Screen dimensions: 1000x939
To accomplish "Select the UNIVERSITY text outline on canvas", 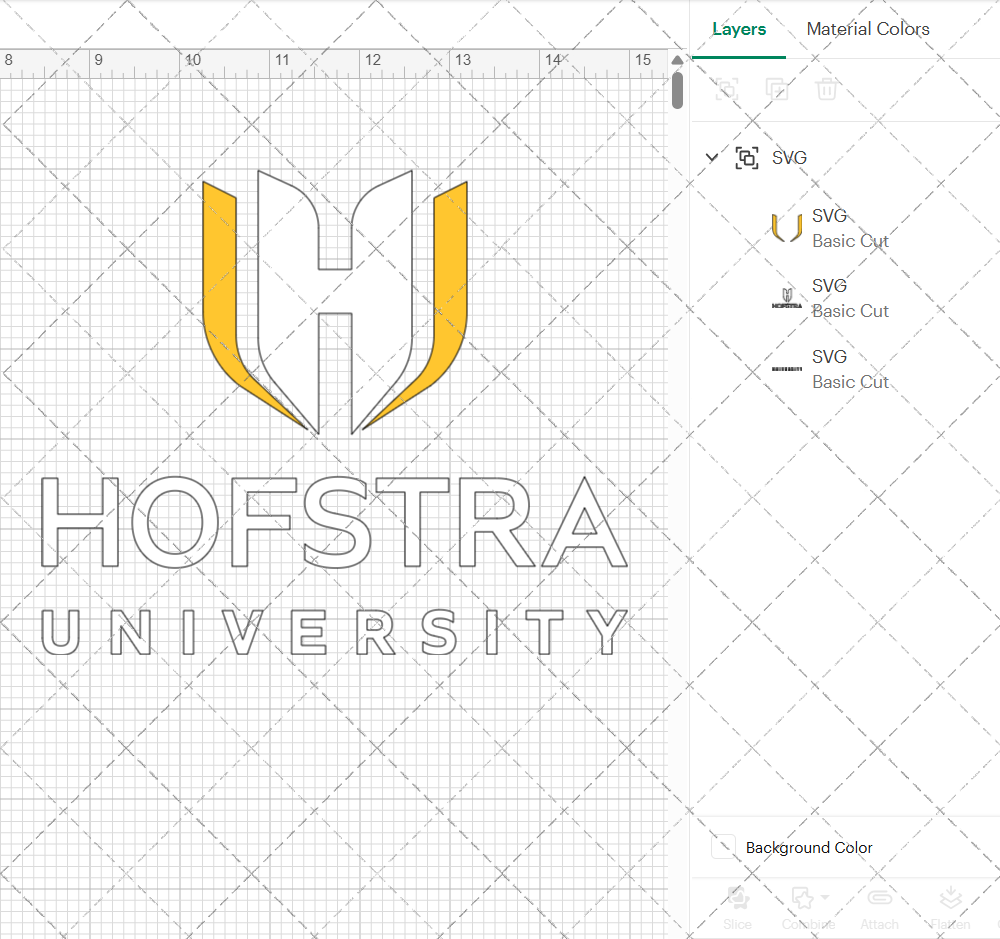I will (x=335, y=632).
